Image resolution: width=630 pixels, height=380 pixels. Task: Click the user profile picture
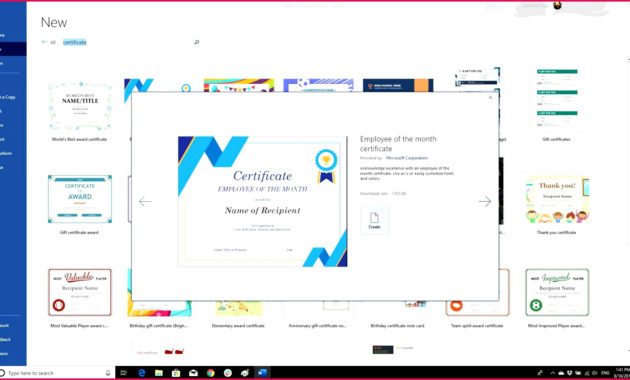(x=557, y=5)
